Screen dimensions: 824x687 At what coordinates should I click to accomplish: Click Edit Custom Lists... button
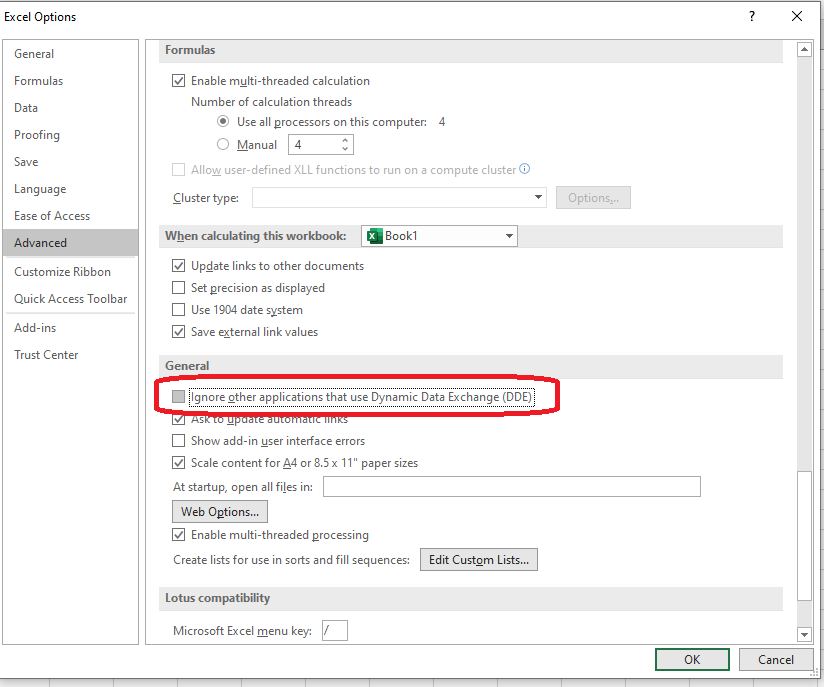(478, 559)
